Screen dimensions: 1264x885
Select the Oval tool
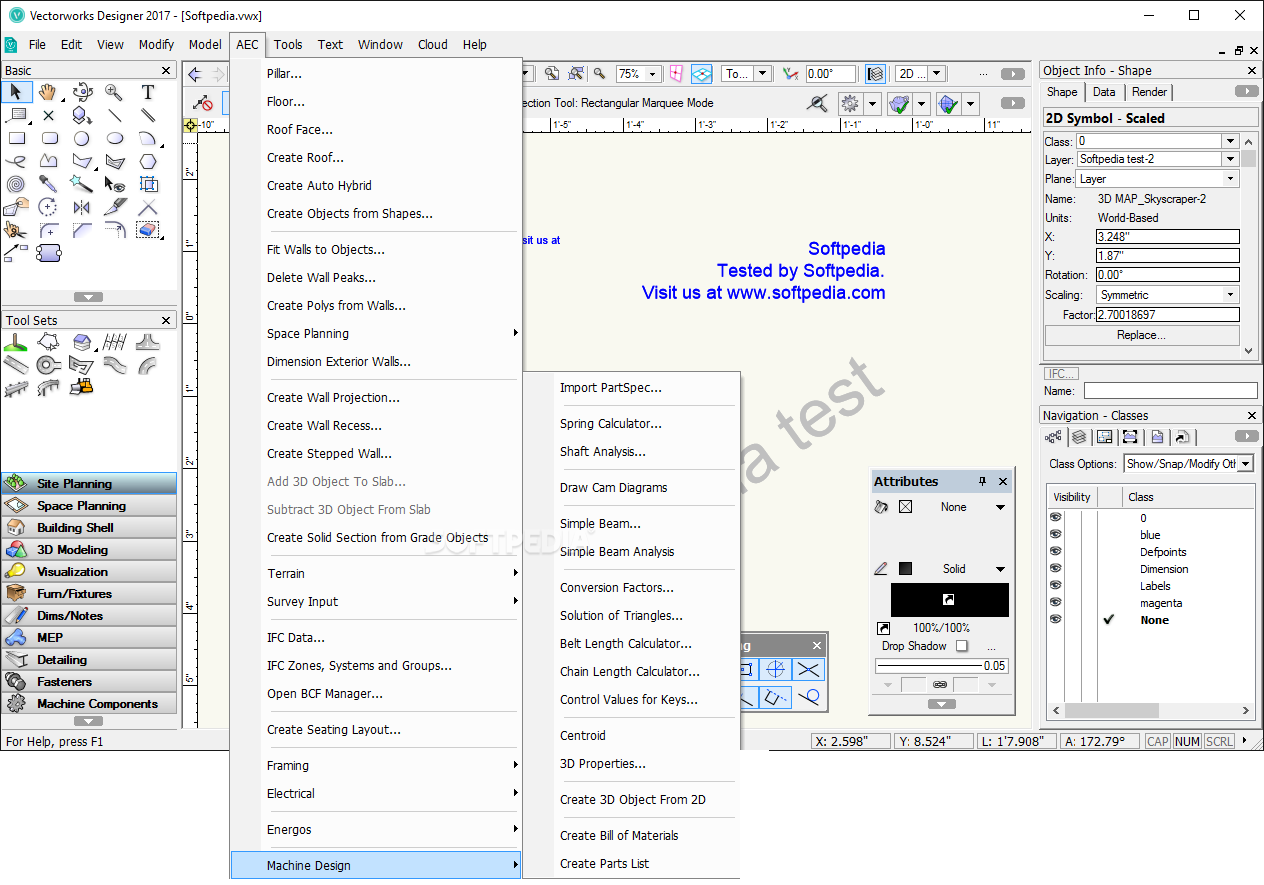(115, 138)
